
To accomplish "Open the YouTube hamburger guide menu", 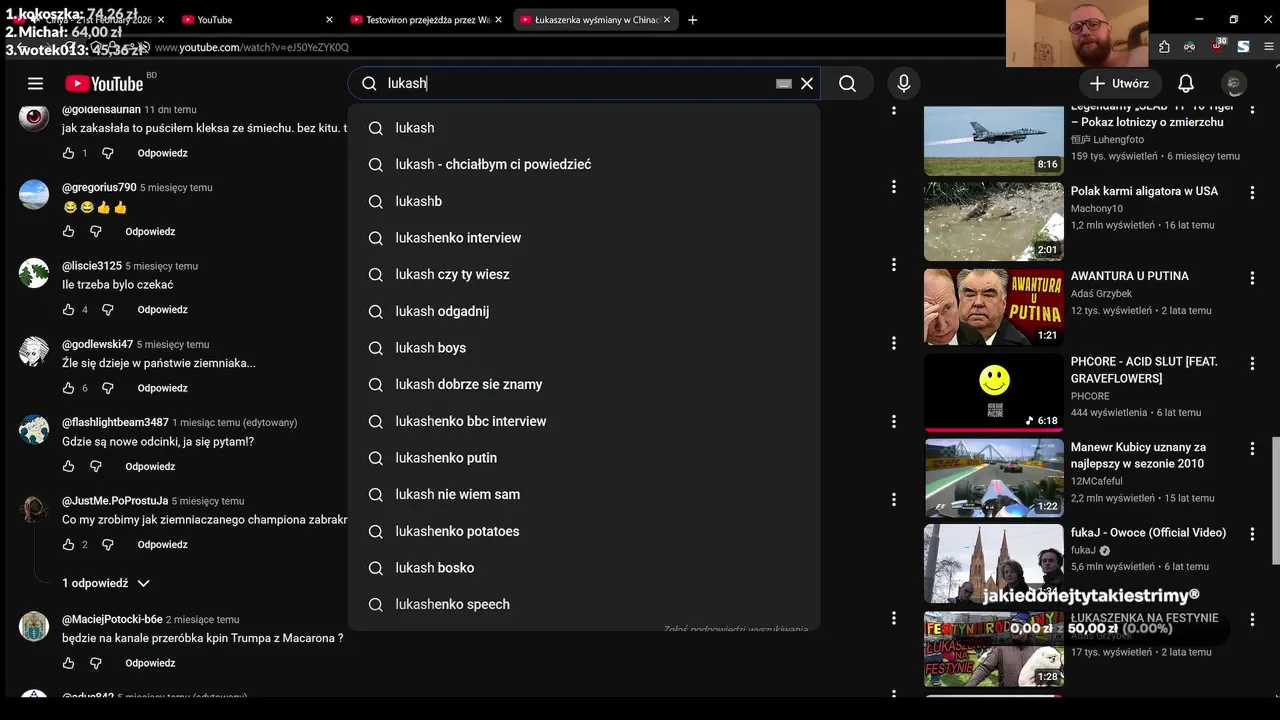I will point(35,84).
